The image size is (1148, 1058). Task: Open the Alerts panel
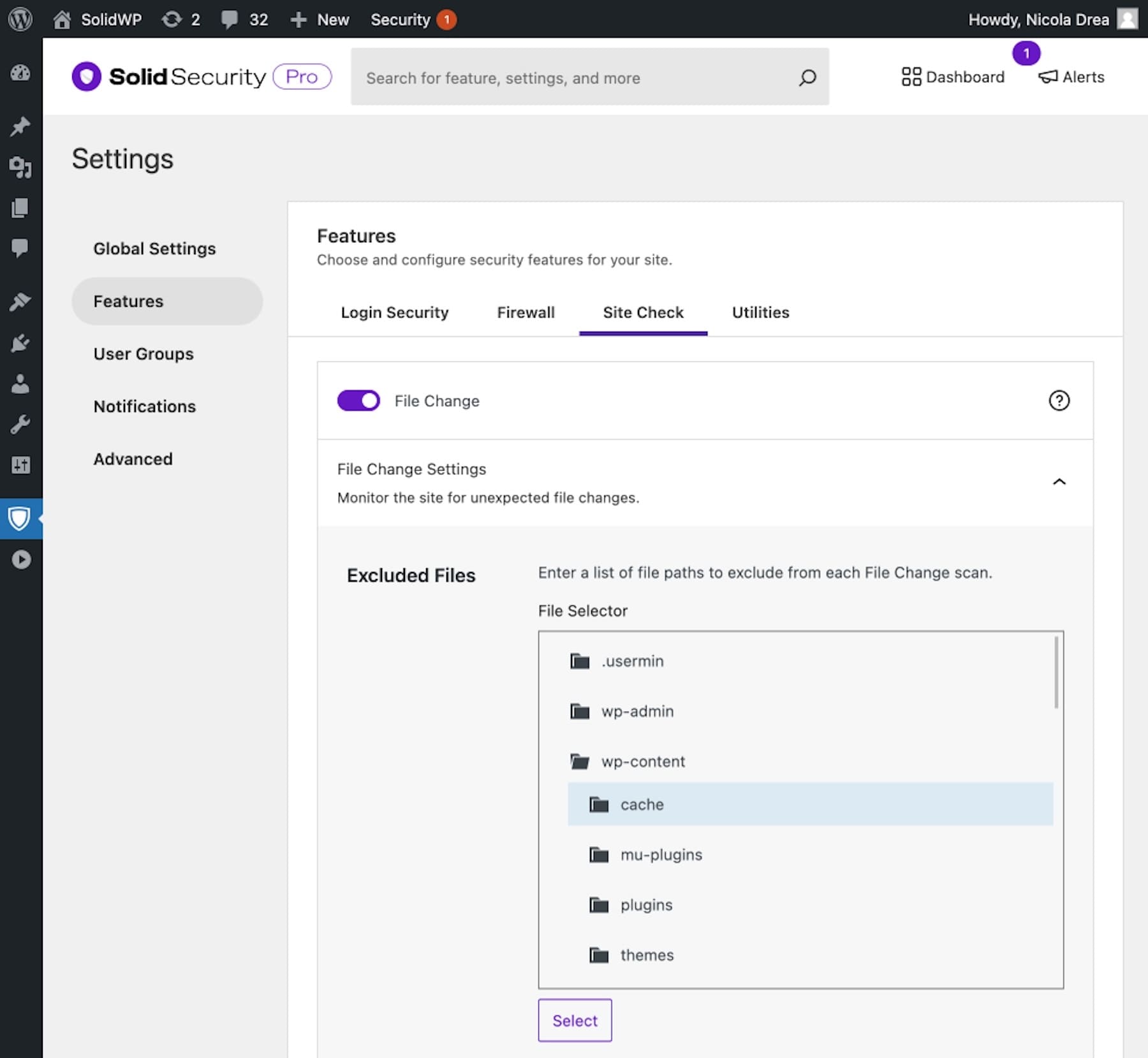tap(1071, 77)
